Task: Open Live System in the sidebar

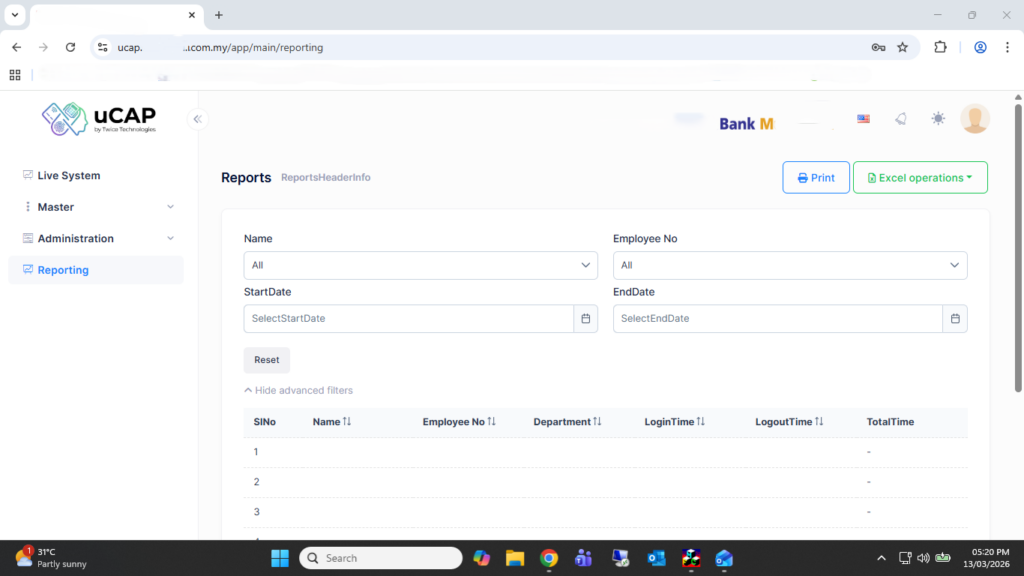Action: [x=69, y=176]
